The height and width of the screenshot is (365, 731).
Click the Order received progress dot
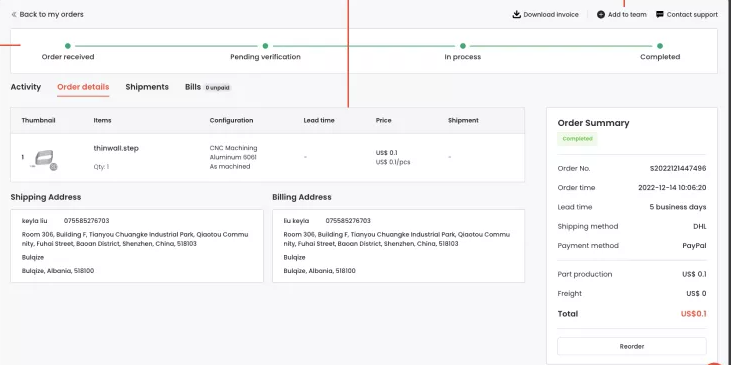68,46
